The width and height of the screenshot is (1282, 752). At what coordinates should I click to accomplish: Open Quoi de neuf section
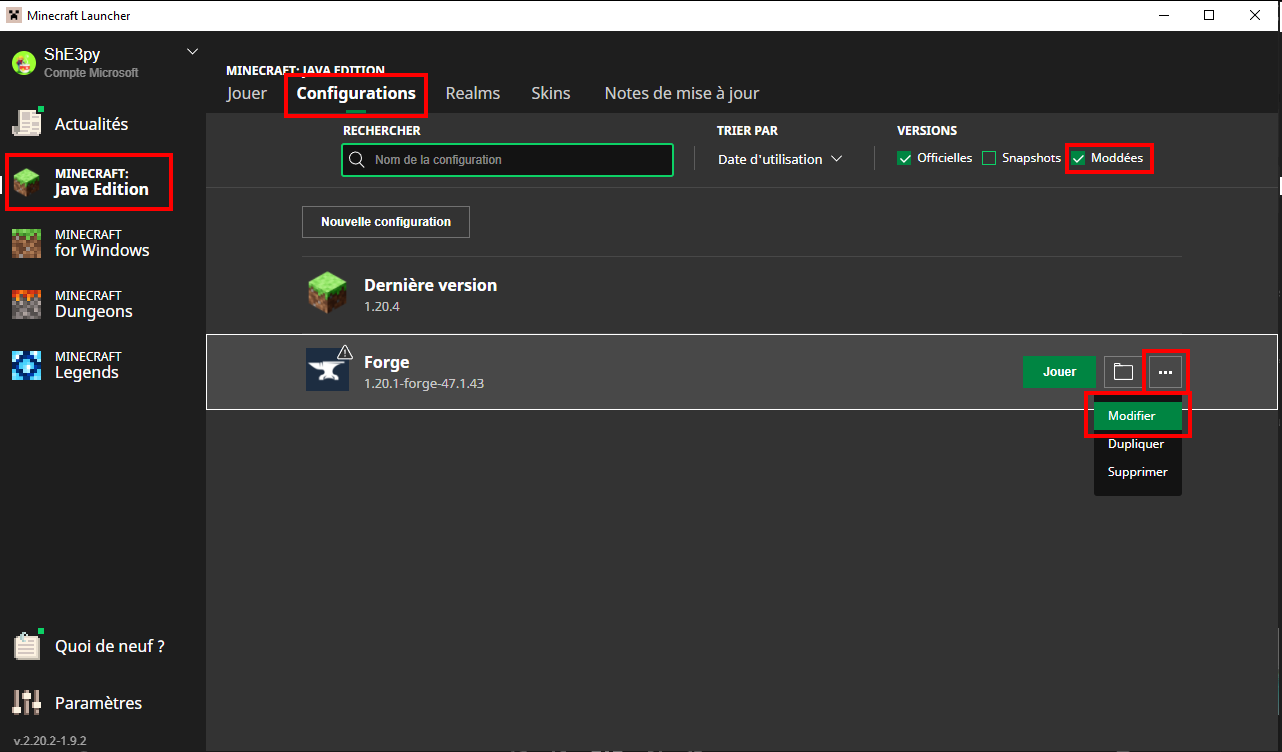tap(90, 646)
